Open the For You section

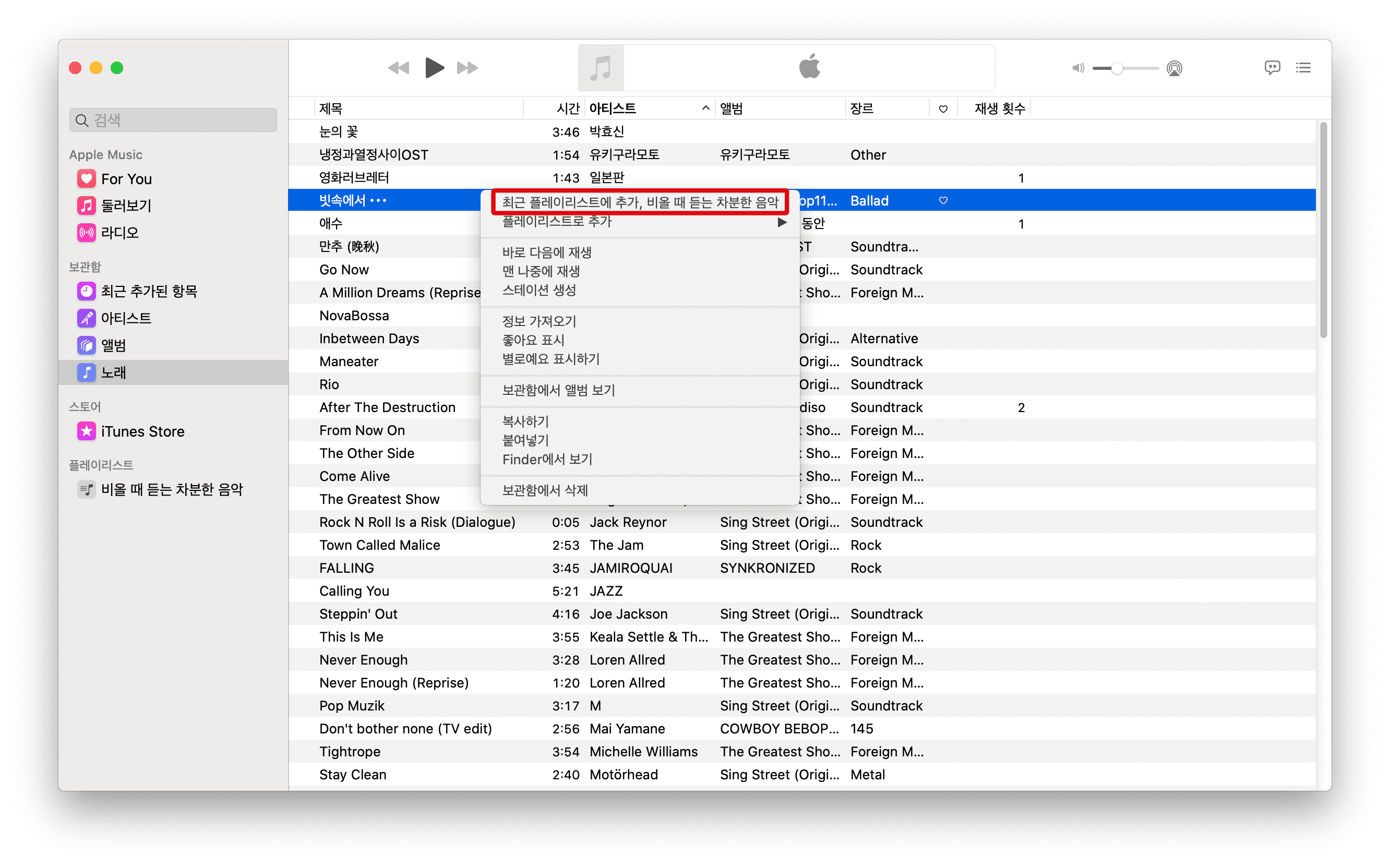tap(126, 179)
